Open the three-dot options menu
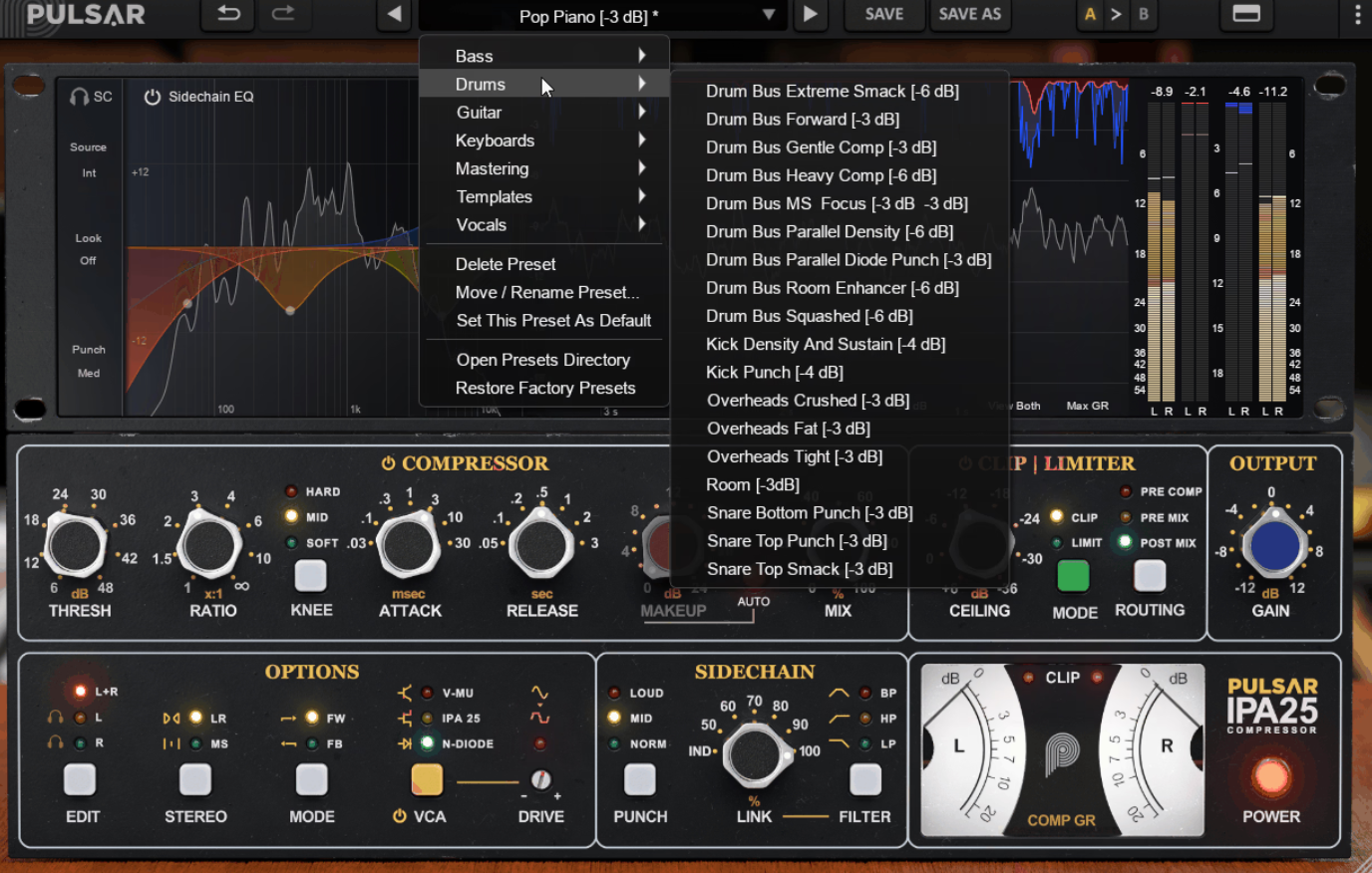1372x873 pixels. point(1357,14)
